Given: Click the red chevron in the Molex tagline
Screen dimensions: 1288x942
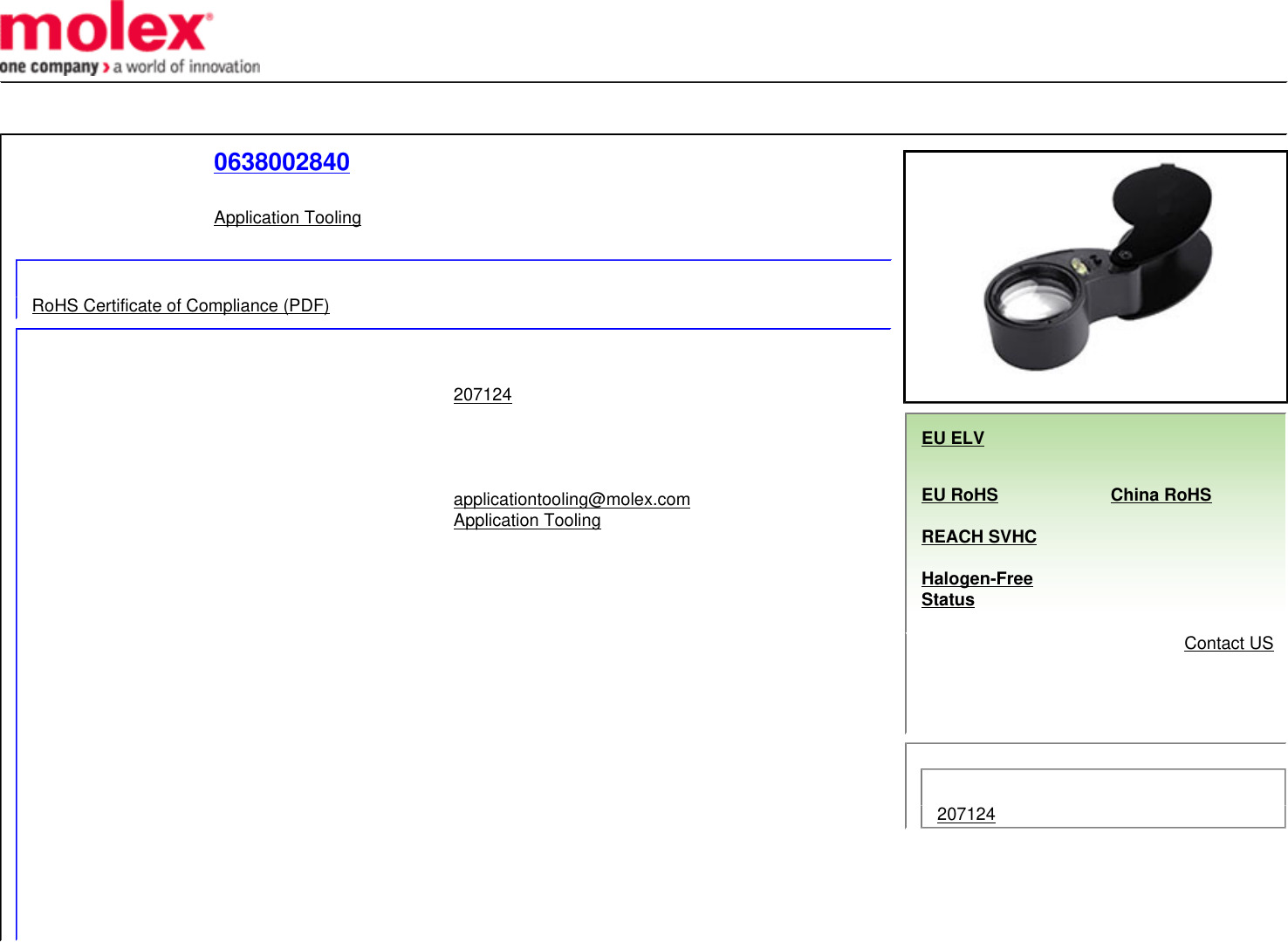Looking at the screenshot, I should point(106,67).
